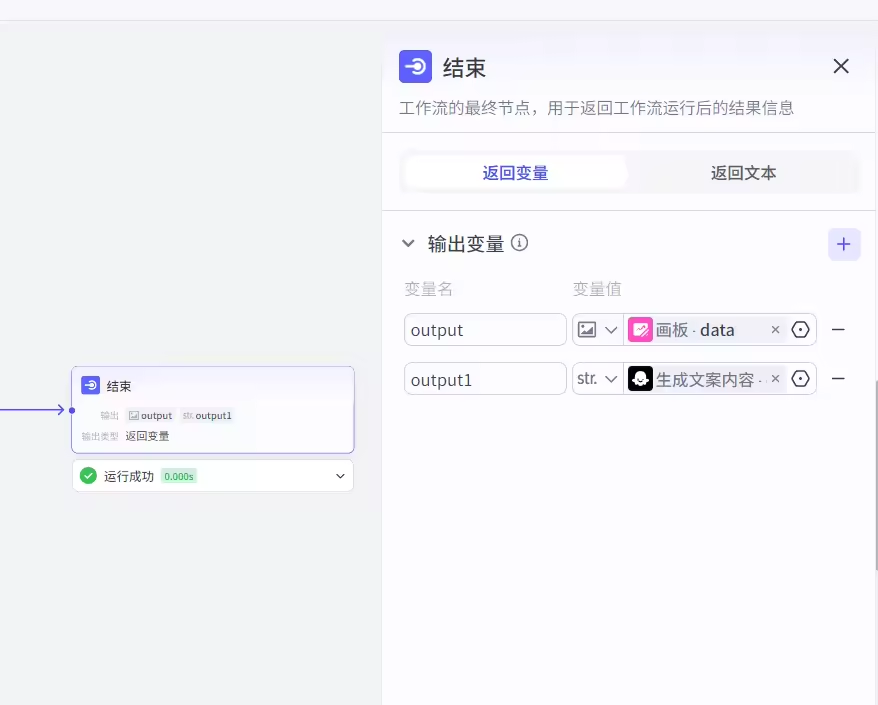Click the hexagon settings icon for output

pos(801,330)
